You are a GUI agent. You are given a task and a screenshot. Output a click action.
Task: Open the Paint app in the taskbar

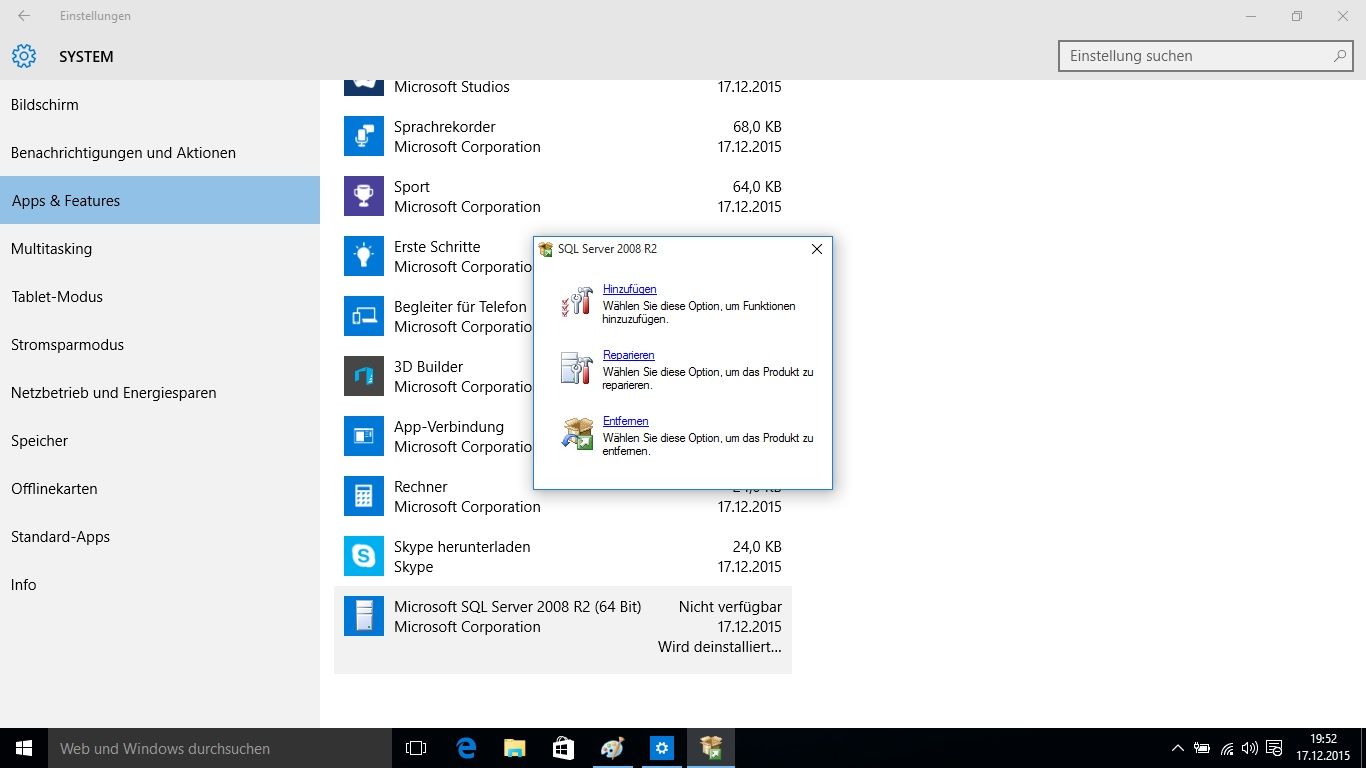pos(612,748)
